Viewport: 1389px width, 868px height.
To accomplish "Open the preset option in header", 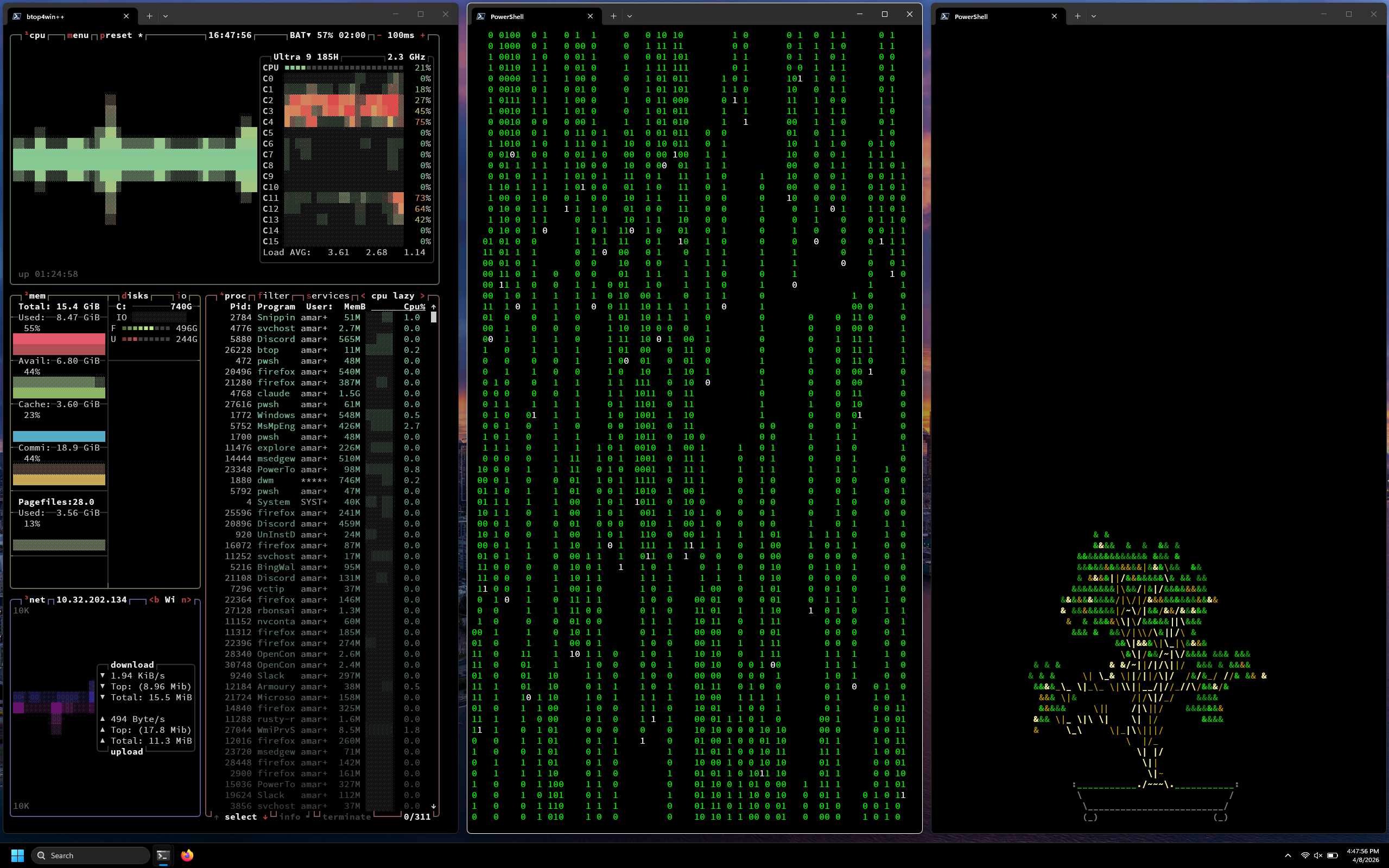I will point(116,35).
